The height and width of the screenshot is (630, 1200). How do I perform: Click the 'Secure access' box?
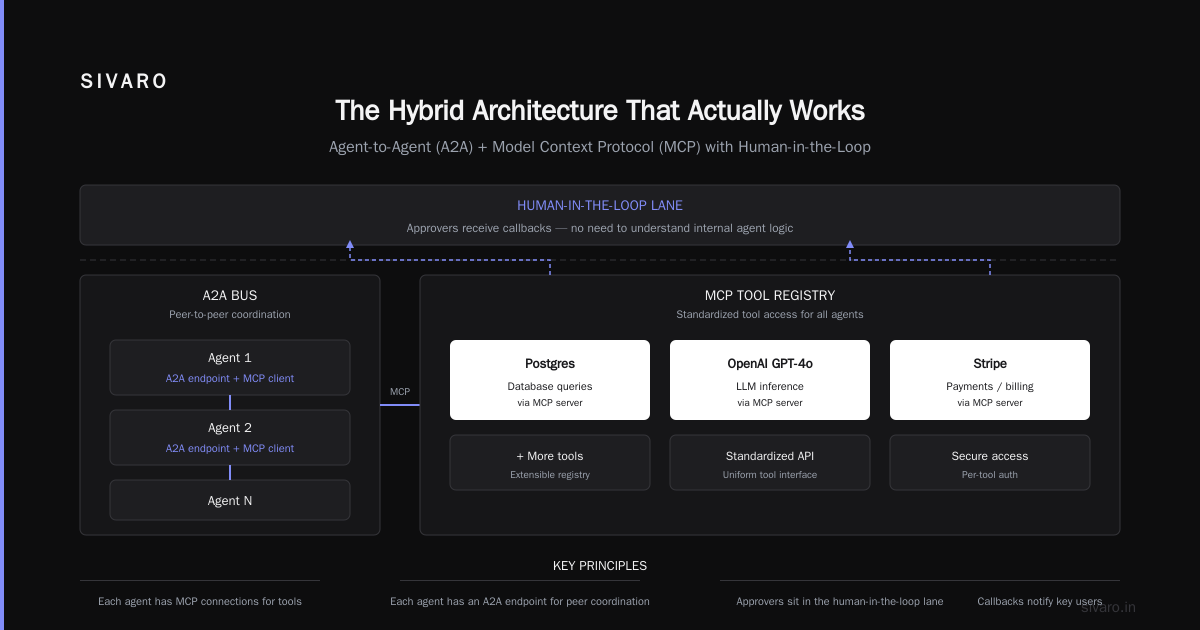[x=990, y=462]
